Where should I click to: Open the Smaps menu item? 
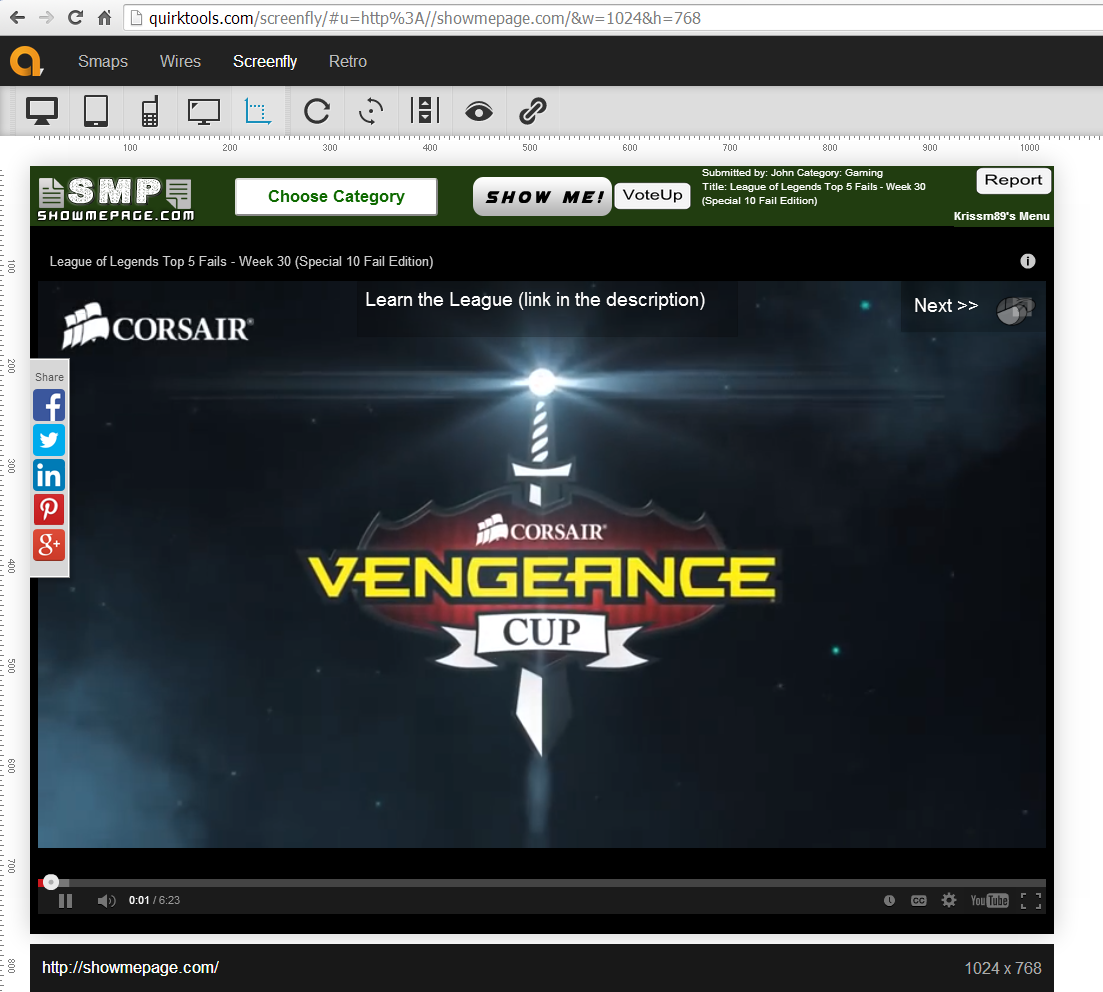103,61
